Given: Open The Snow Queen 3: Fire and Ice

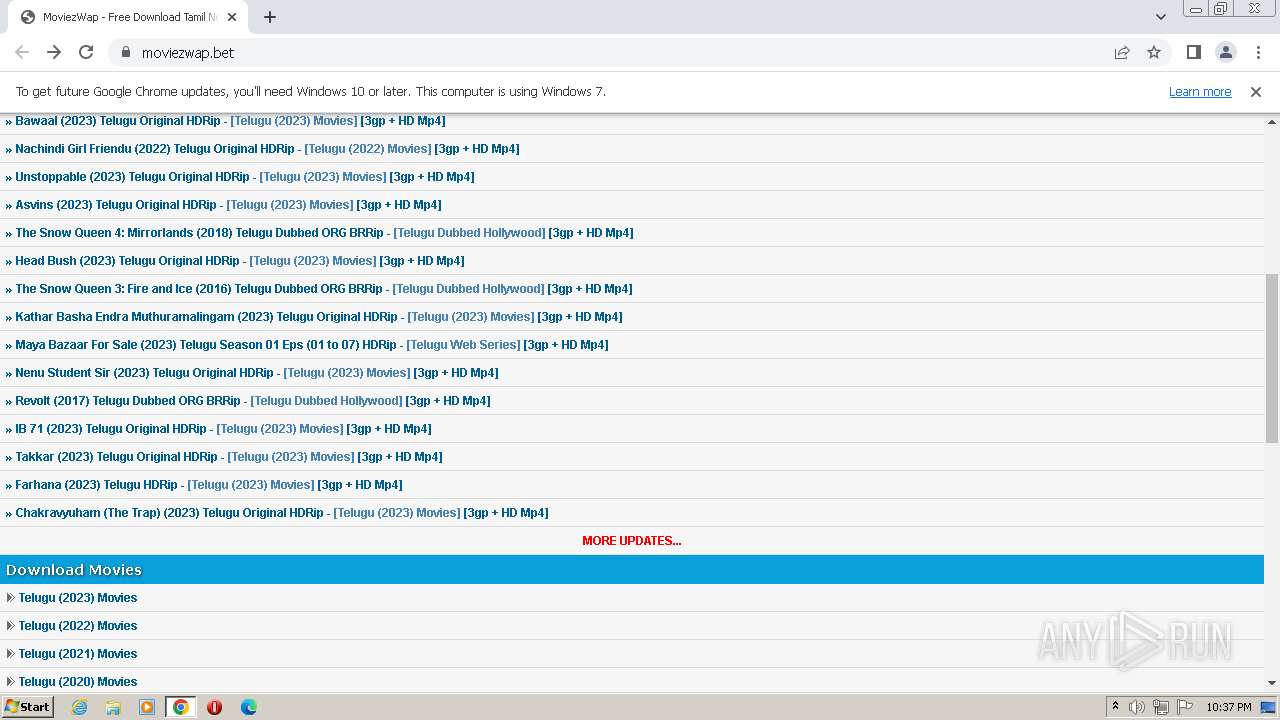Looking at the screenshot, I should click(199, 288).
